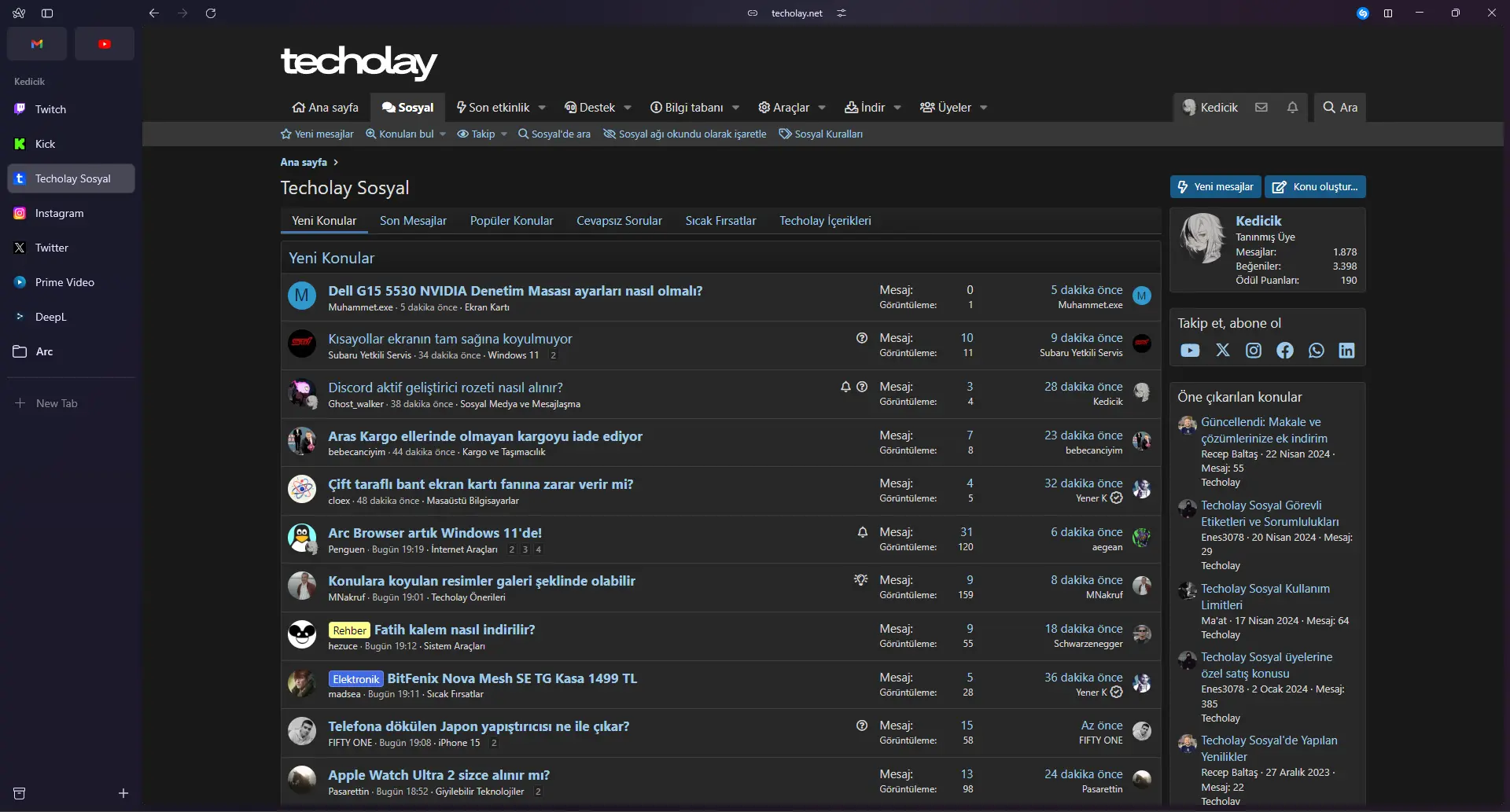Click the Ara search box
This screenshot has width=1510, height=812.
click(1340, 108)
